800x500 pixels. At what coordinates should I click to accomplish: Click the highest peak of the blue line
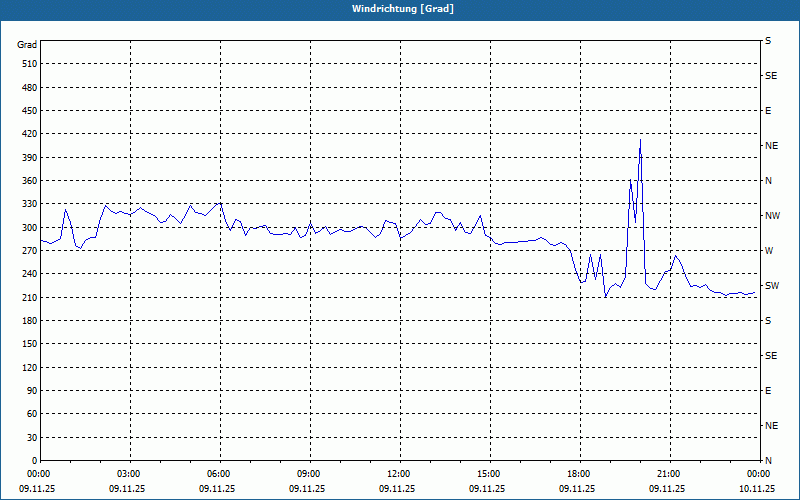click(x=640, y=140)
